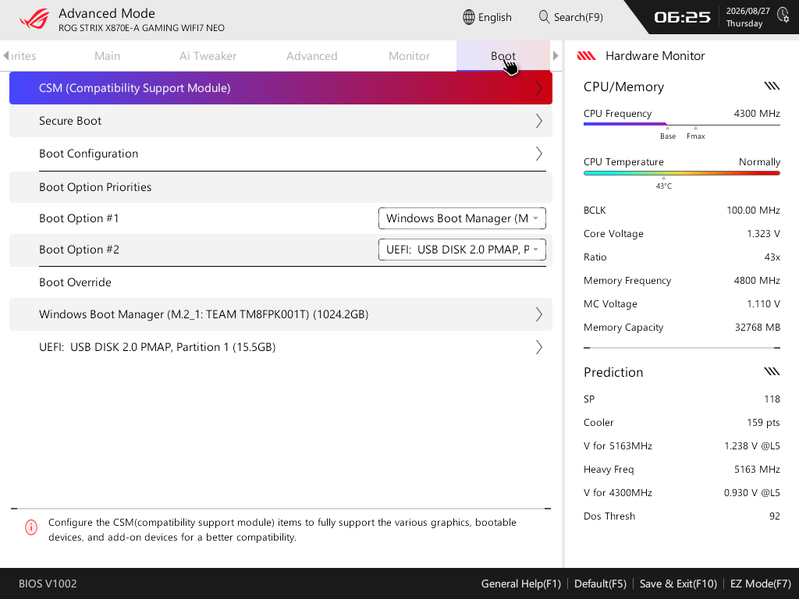Click the Boot Override heading
799x599 pixels.
point(75,282)
